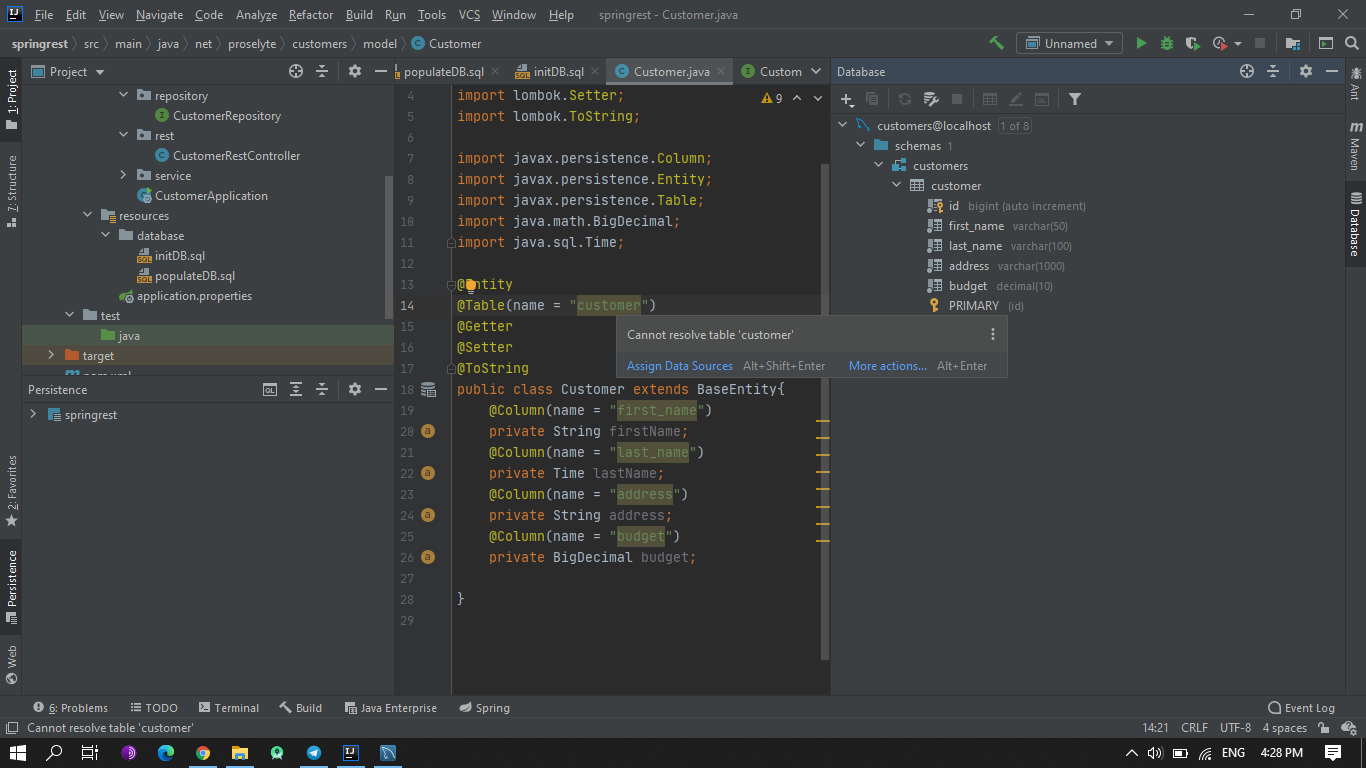Hide the Database panel with minus icon
Image resolution: width=1366 pixels, height=768 pixels.
[x=1332, y=71]
